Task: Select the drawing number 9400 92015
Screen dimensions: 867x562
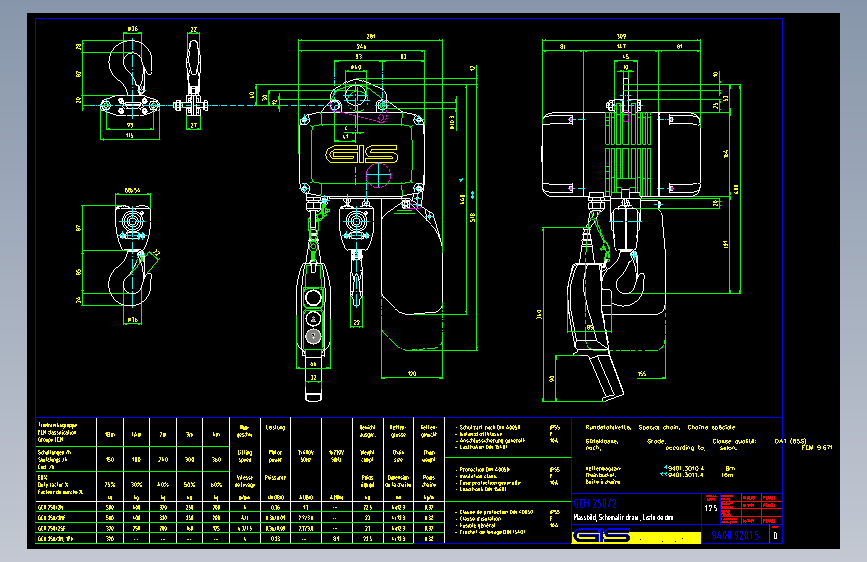Action: 735,535
